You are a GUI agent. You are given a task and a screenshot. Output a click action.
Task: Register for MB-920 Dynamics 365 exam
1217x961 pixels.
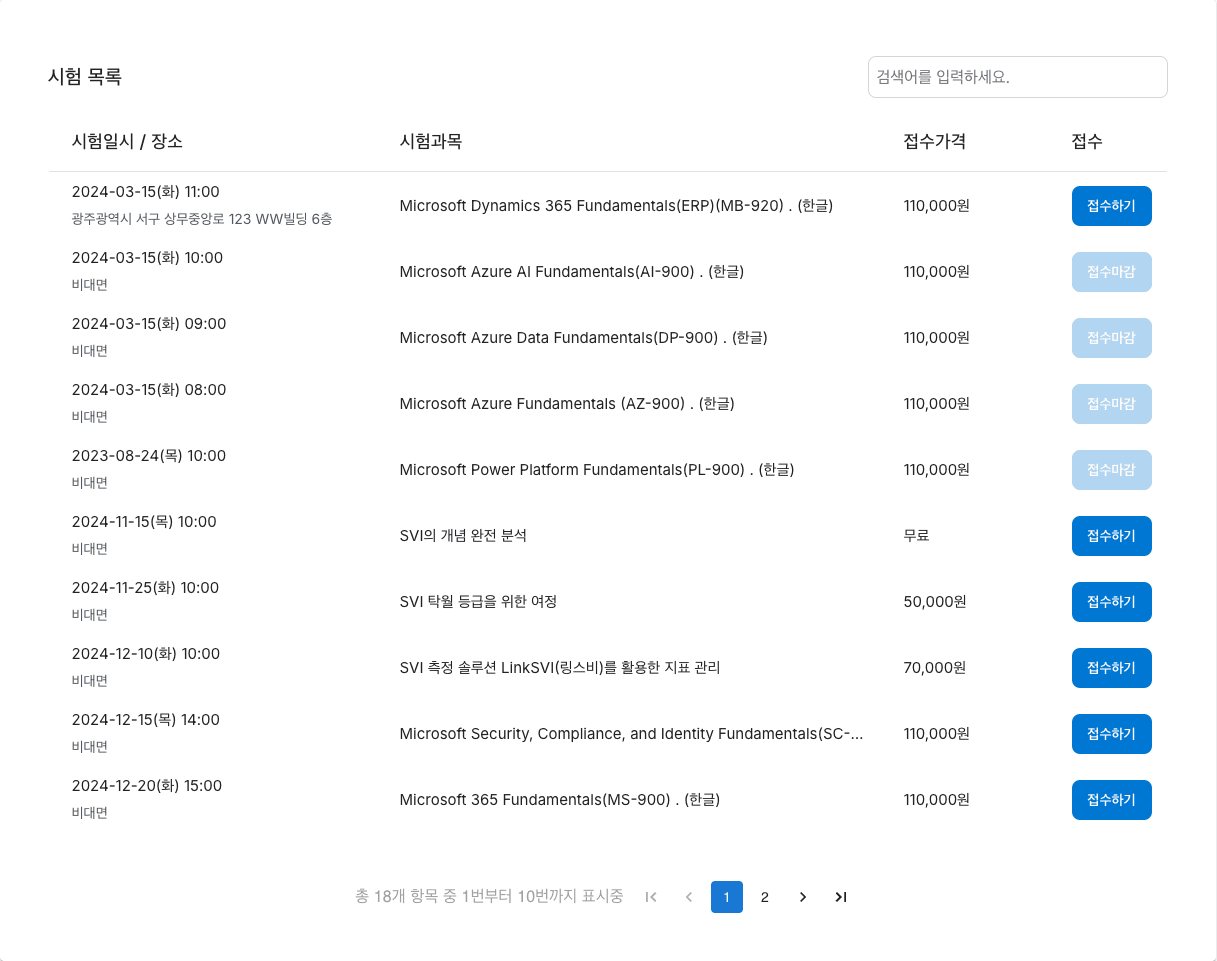point(1111,206)
